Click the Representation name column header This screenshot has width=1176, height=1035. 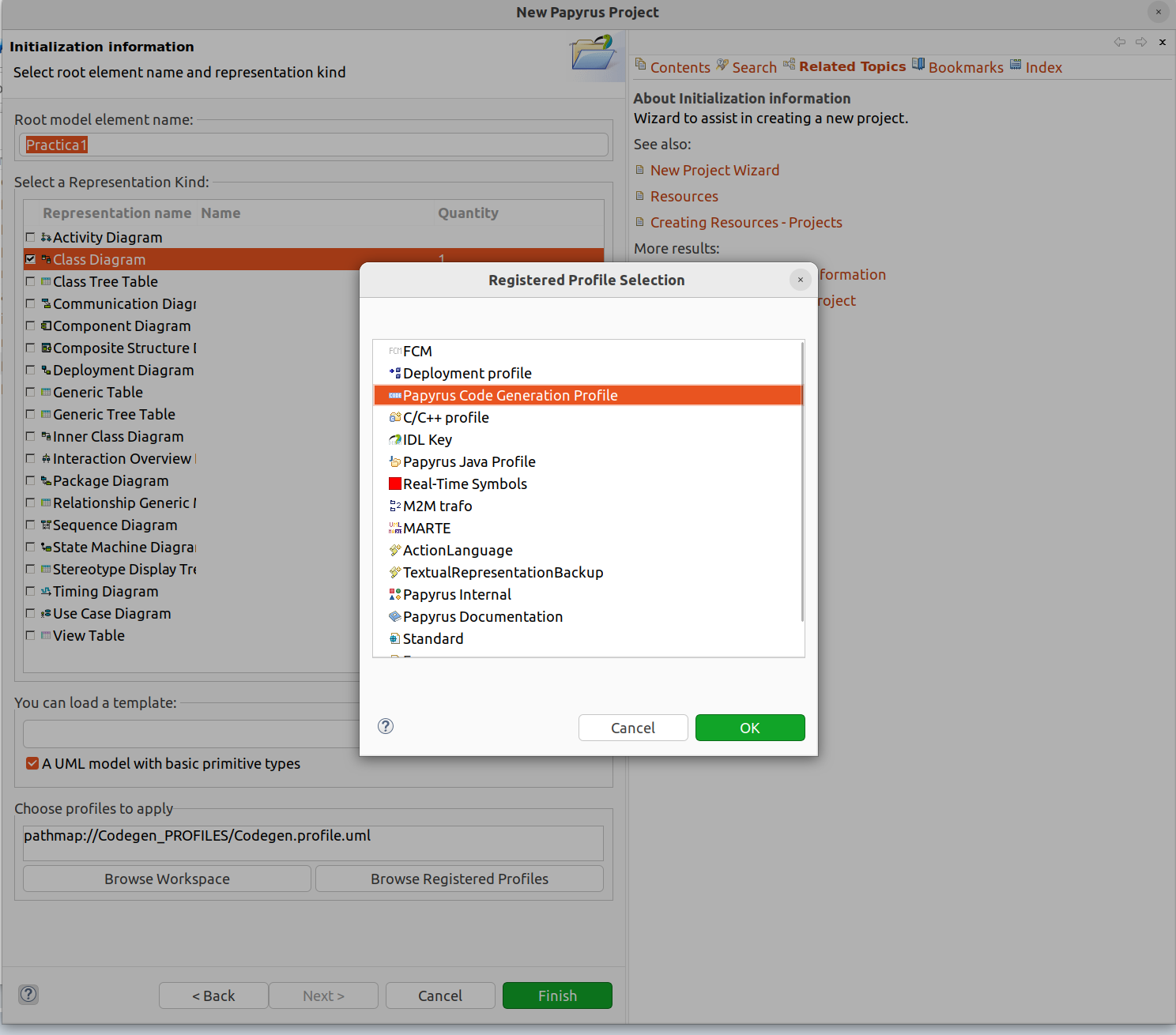(x=117, y=213)
